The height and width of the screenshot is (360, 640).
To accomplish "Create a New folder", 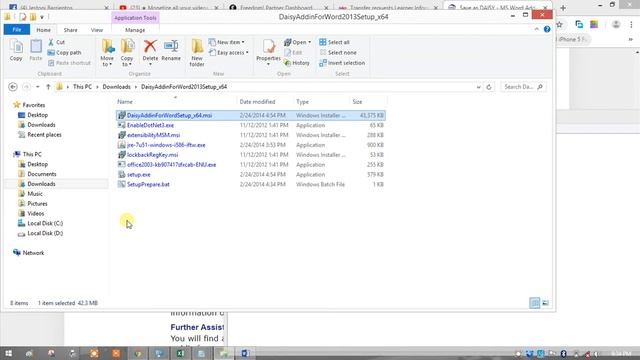I will 197,53.
